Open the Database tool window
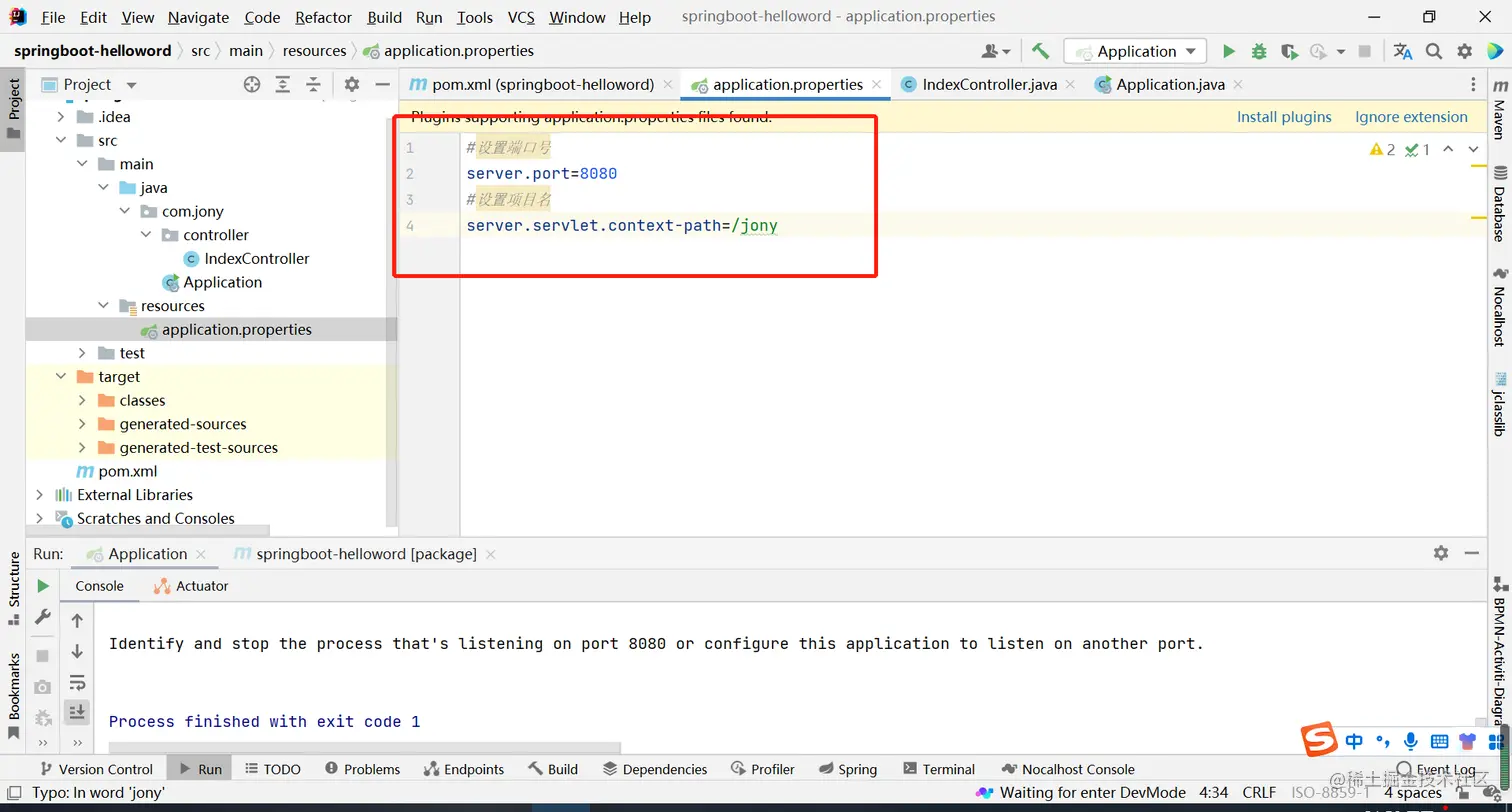This screenshot has height=812, width=1512. click(1499, 204)
